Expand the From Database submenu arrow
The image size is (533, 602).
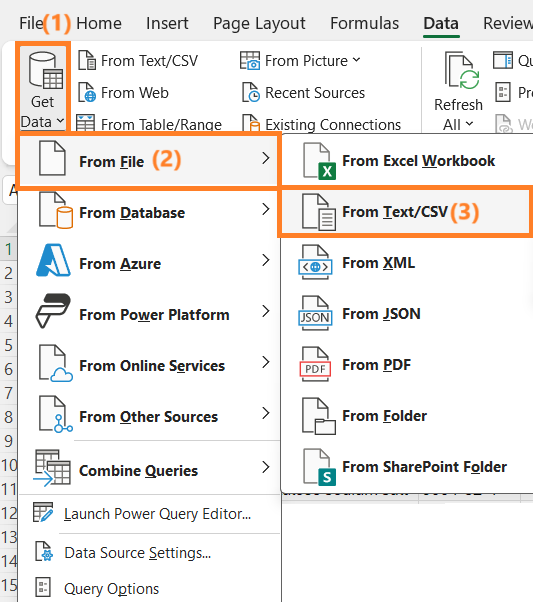click(265, 209)
